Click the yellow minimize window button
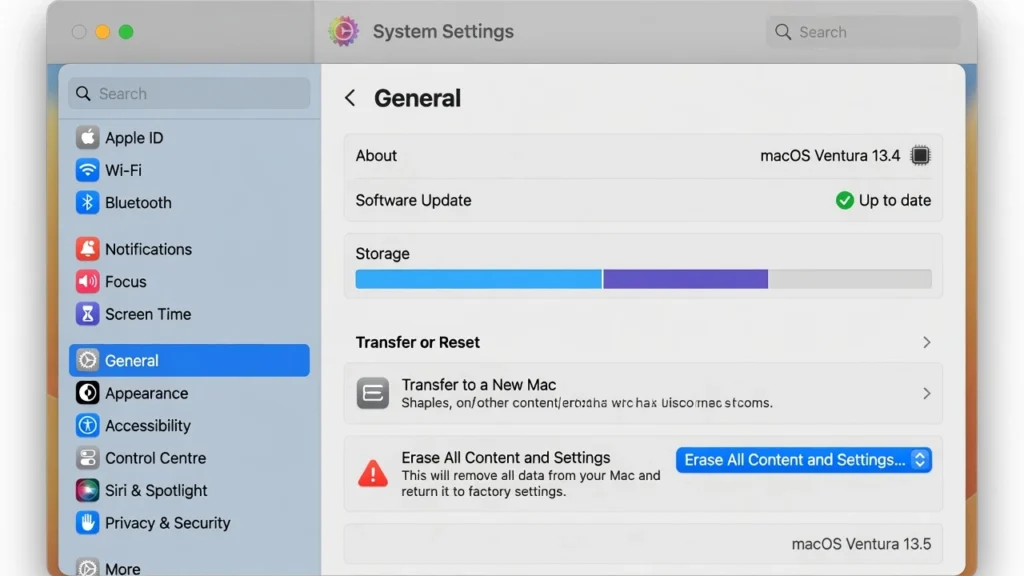Screen dimensions: 1024x576 pyautogui.click(x=103, y=32)
